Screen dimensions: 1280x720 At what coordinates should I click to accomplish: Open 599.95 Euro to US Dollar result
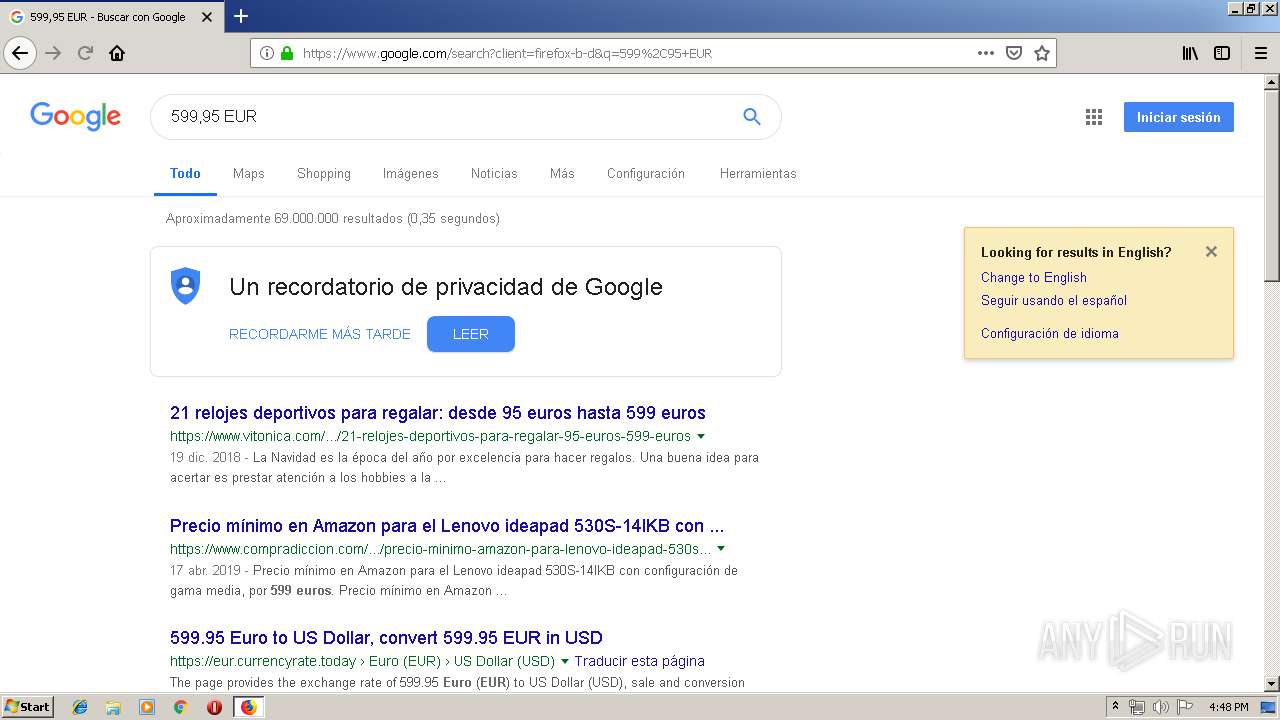(386, 637)
